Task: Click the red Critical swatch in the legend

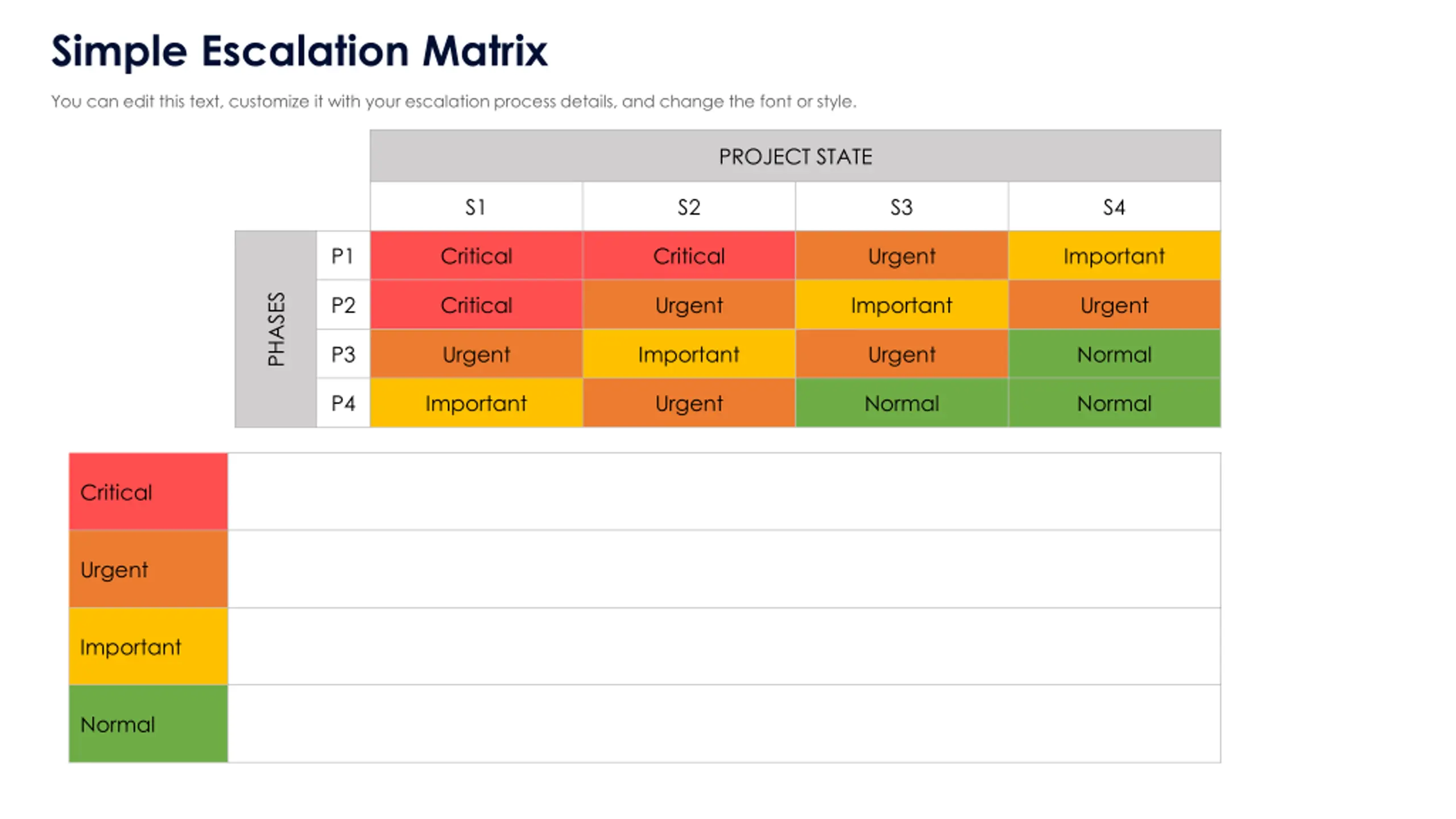Action: 148,492
